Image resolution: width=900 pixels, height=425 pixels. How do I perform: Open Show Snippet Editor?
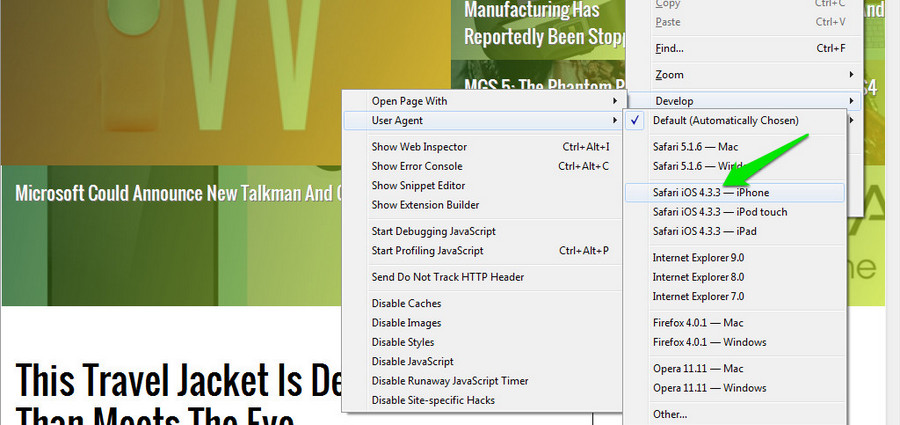pyautogui.click(x=482, y=186)
